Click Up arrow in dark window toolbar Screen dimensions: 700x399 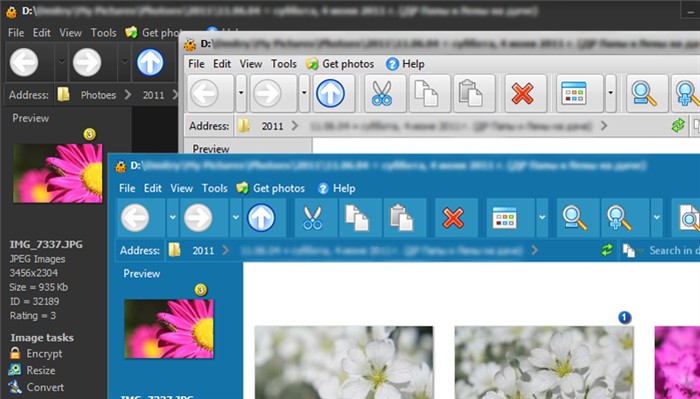150,62
